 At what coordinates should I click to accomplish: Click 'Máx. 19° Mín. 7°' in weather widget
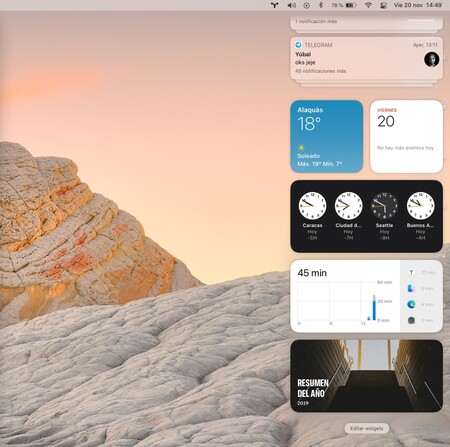tap(320, 164)
